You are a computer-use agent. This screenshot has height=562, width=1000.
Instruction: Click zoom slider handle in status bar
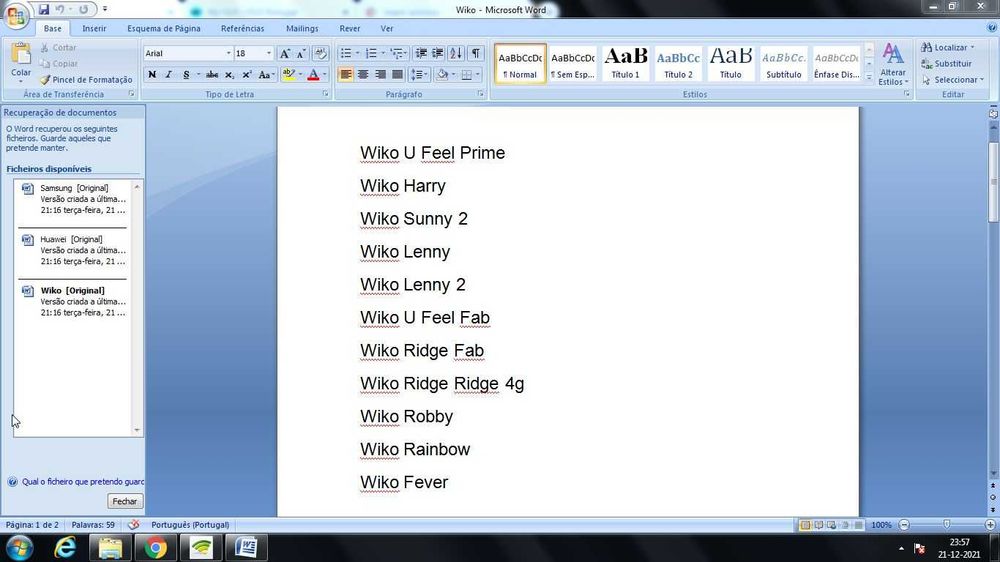click(x=946, y=524)
